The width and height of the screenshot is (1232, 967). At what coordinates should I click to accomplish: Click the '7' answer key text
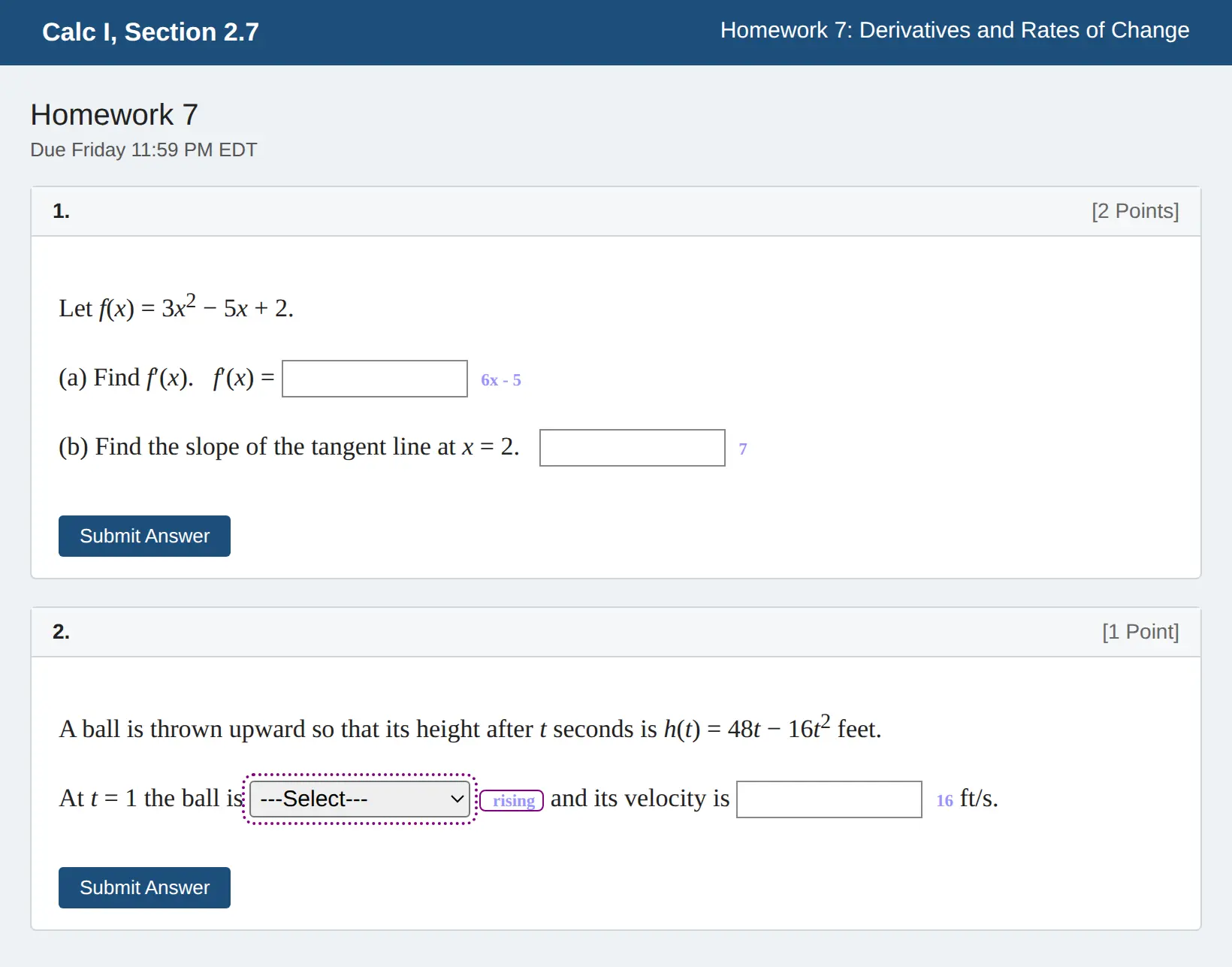click(x=743, y=449)
